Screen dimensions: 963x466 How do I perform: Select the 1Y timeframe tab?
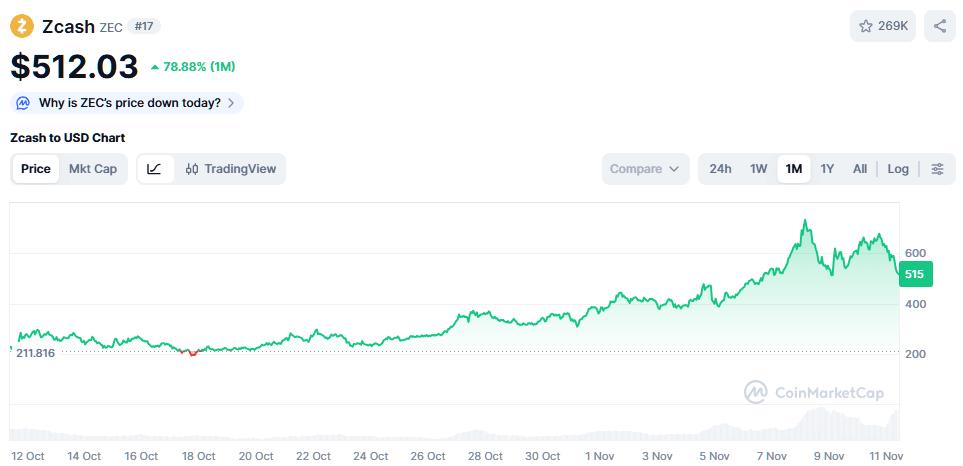(827, 169)
